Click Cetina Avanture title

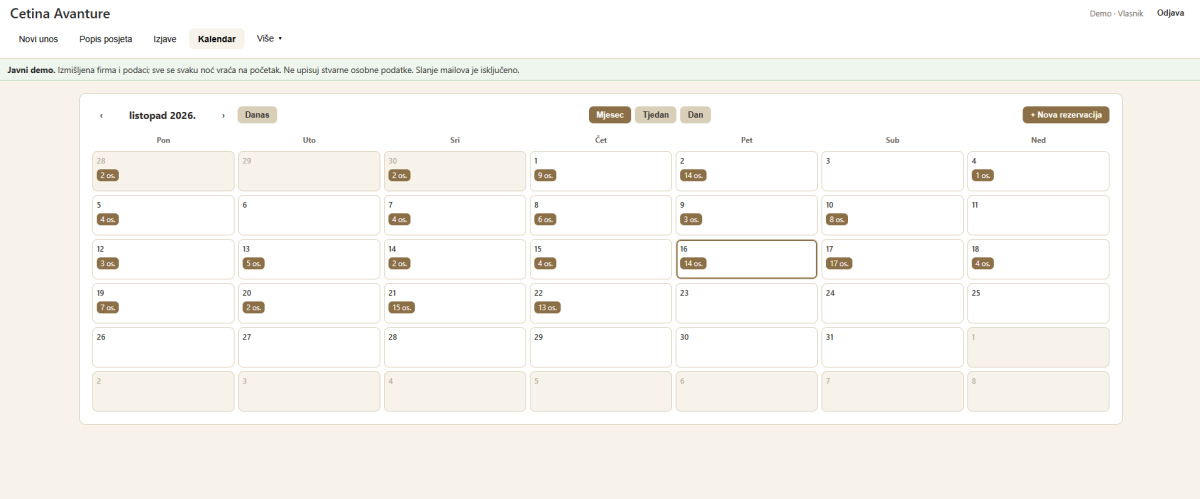[60, 13]
